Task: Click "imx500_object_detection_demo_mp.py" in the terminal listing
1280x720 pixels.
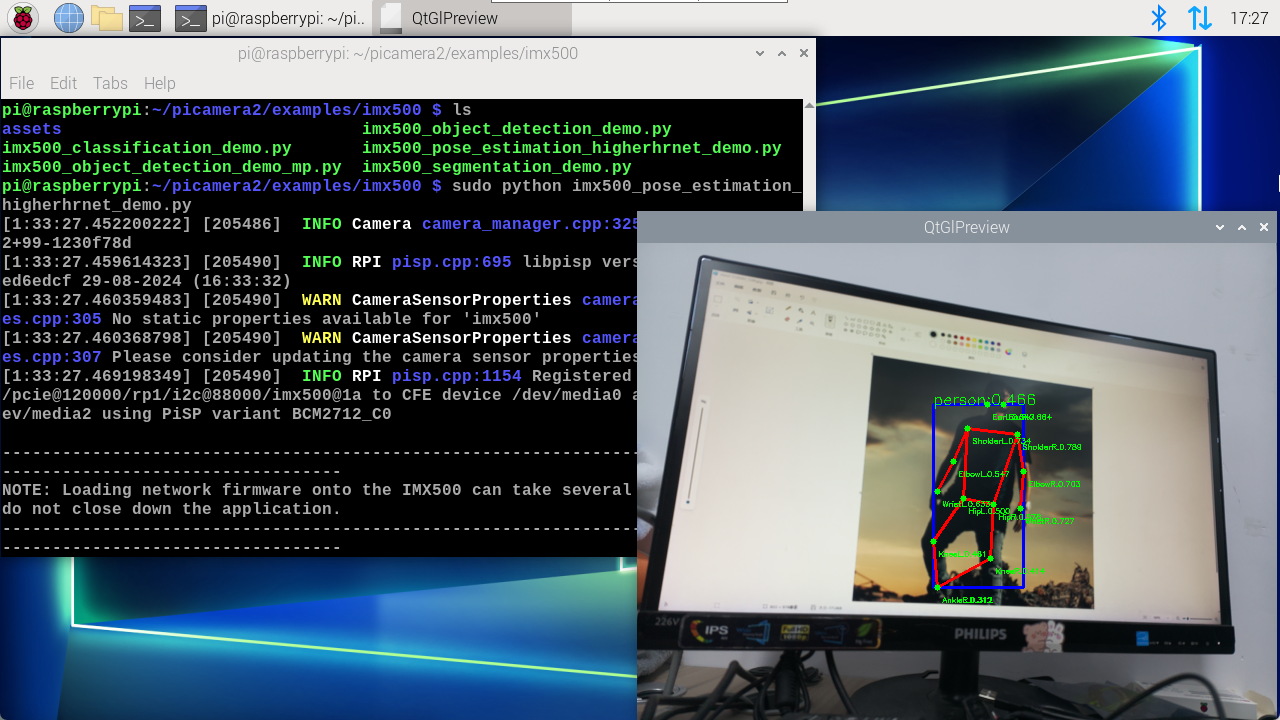Action: coord(172,167)
